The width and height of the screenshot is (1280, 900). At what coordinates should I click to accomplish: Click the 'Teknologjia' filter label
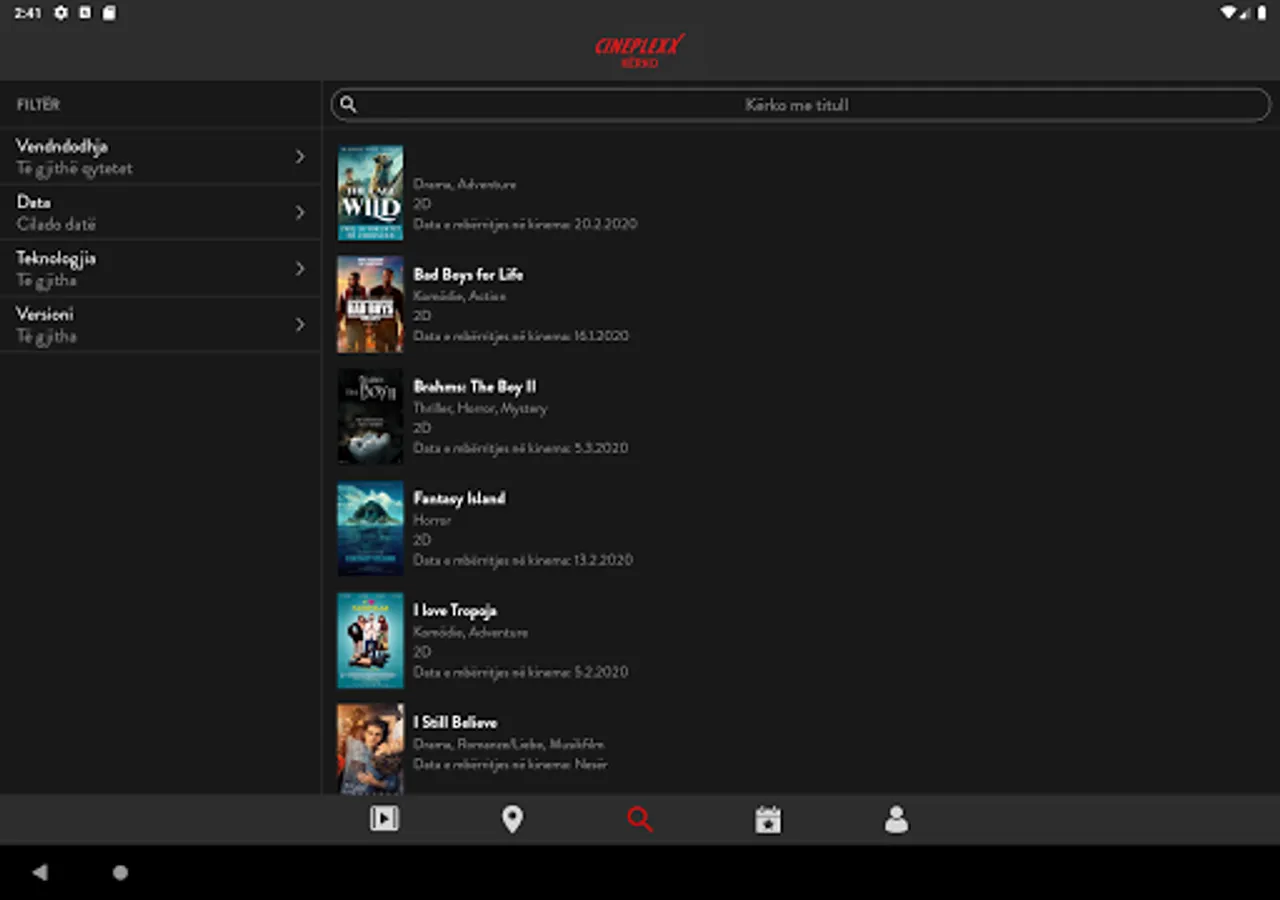[x=56, y=258]
